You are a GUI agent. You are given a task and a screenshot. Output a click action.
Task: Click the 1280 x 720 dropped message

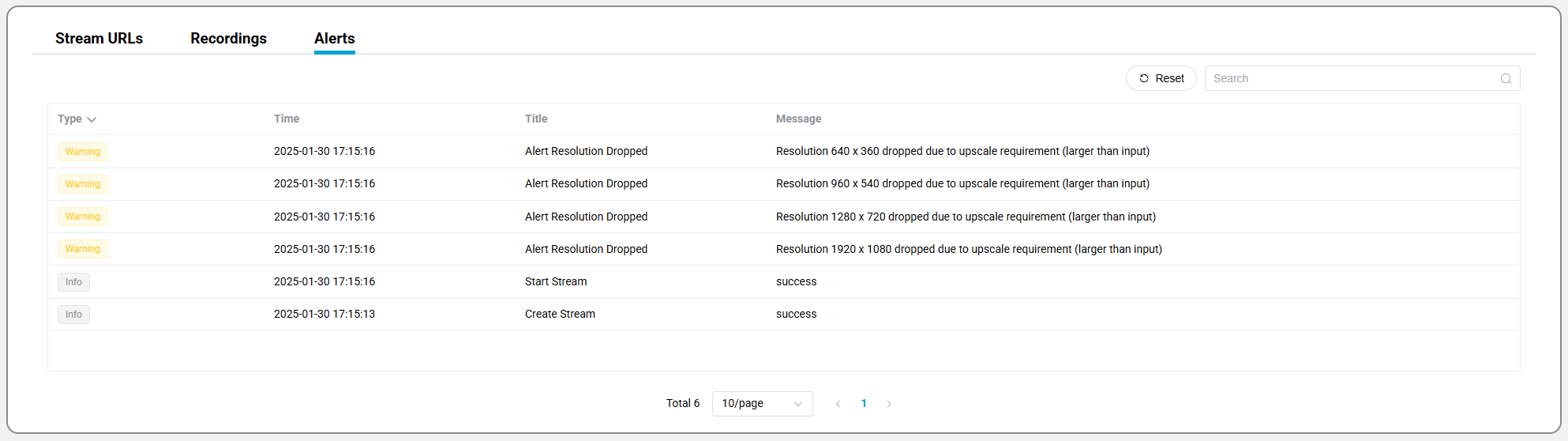(x=966, y=217)
